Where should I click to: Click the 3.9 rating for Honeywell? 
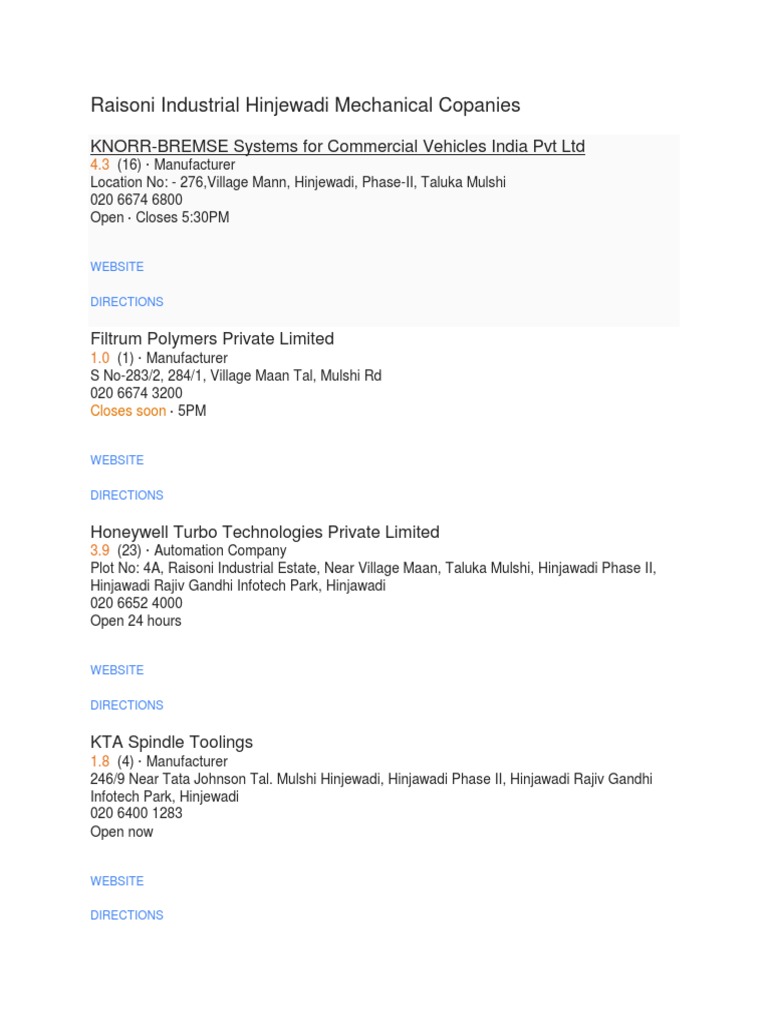point(100,551)
